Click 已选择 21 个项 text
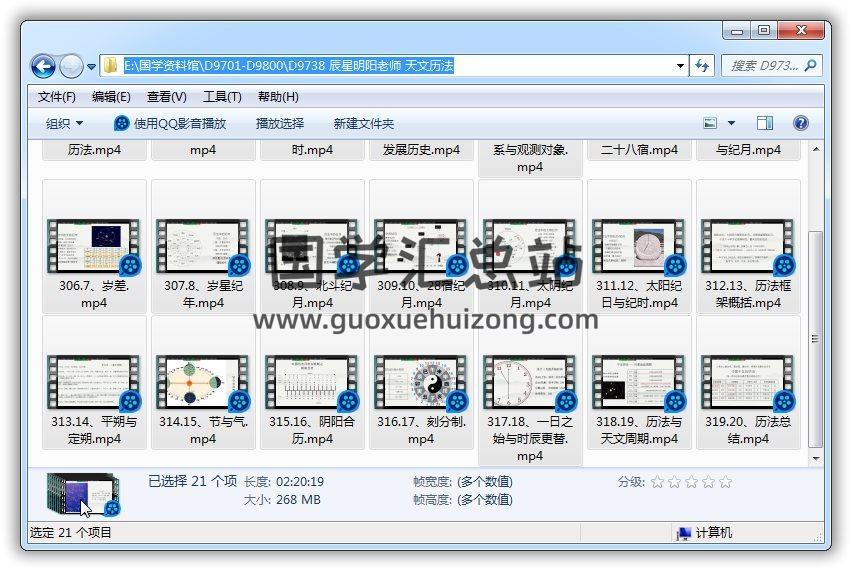Viewport: 852px width, 571px height. pos(192,481)
